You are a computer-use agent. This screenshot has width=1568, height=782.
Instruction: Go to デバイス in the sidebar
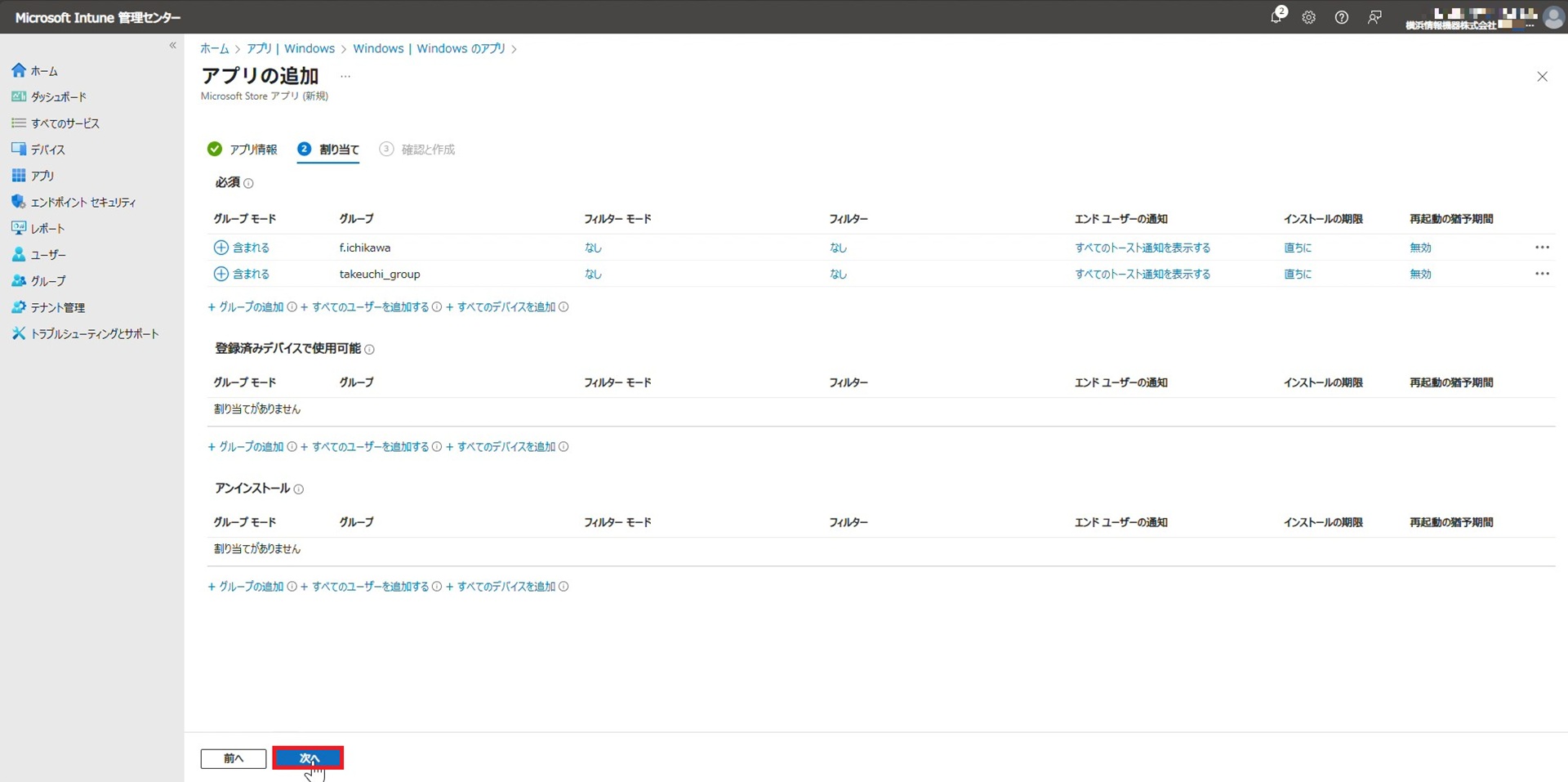(x=47, y=150)
